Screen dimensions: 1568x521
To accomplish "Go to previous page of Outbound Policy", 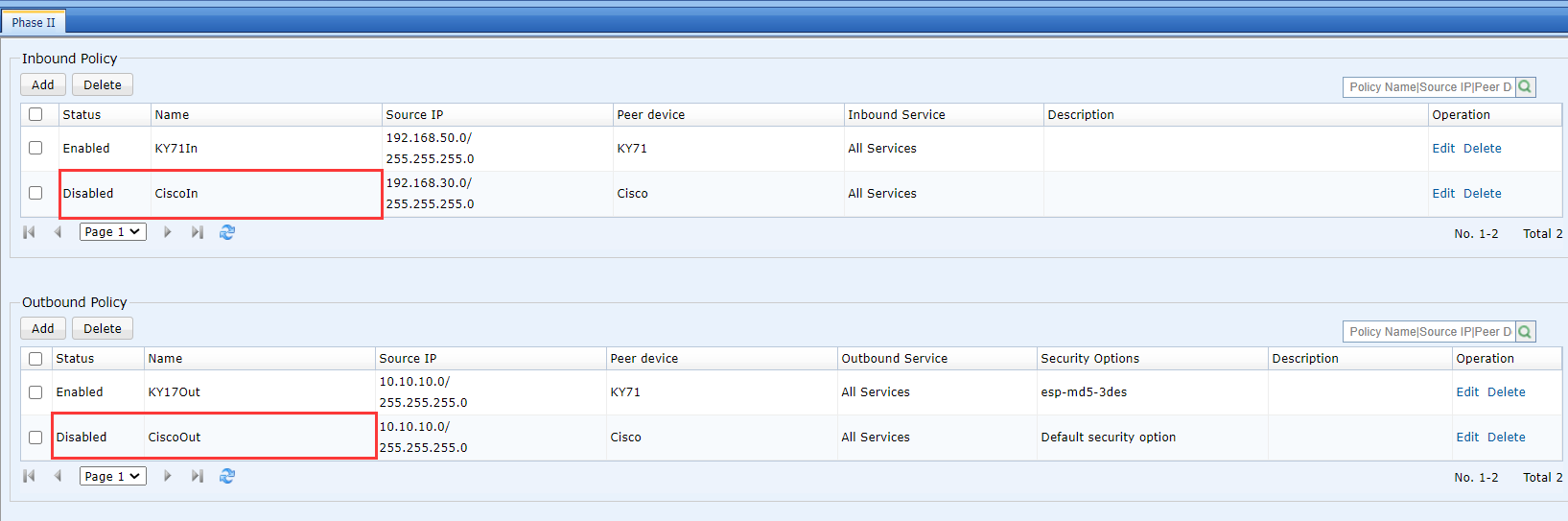I will click(58, 476).
